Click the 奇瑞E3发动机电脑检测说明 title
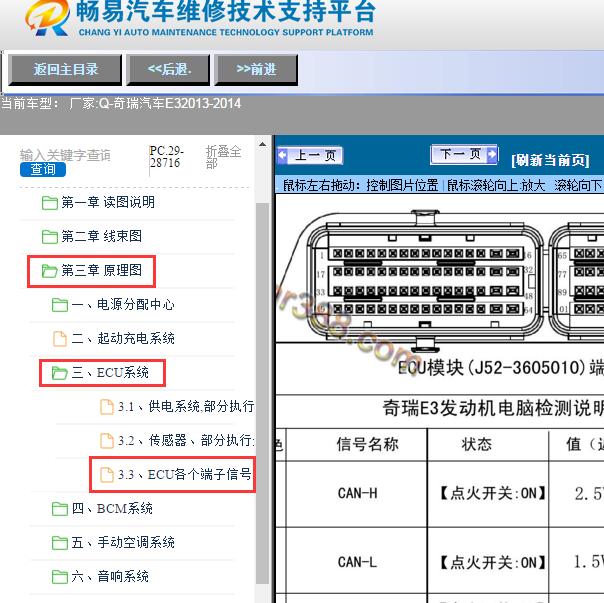This screenshot has width=604, height=603. point(493,408)
